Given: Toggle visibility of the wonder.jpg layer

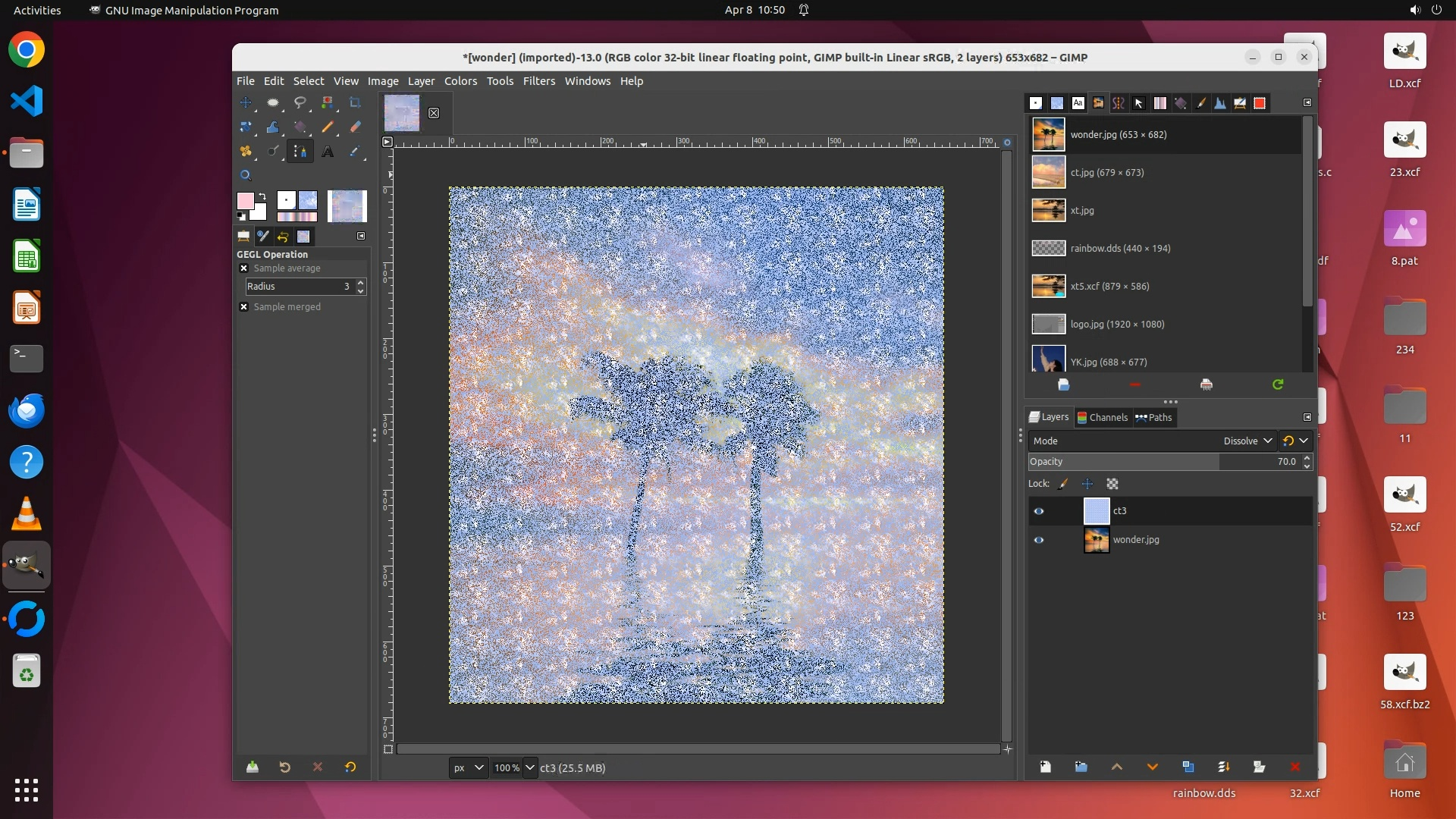Looking at the screenshot, I should point(1039,540).
